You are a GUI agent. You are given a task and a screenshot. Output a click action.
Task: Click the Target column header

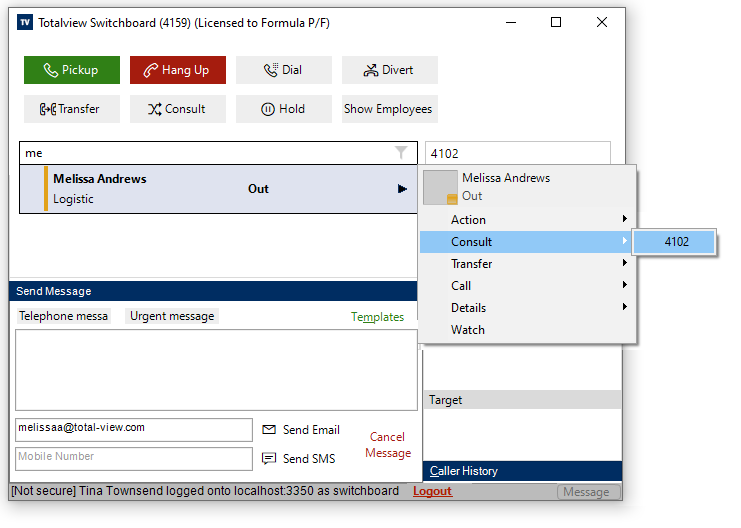523,400
